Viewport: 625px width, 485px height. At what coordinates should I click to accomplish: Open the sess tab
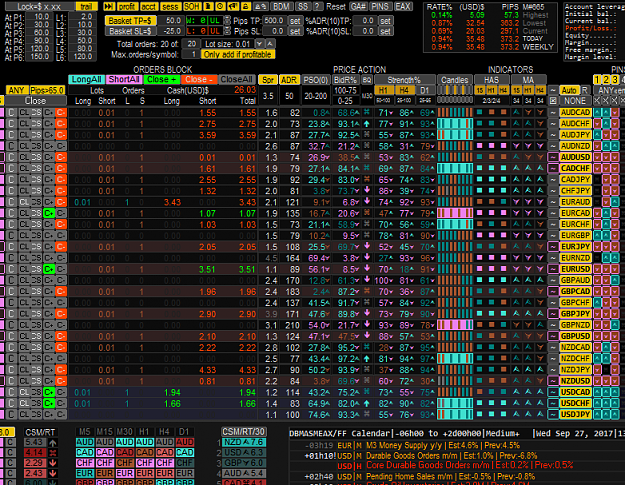click(170, 6)
